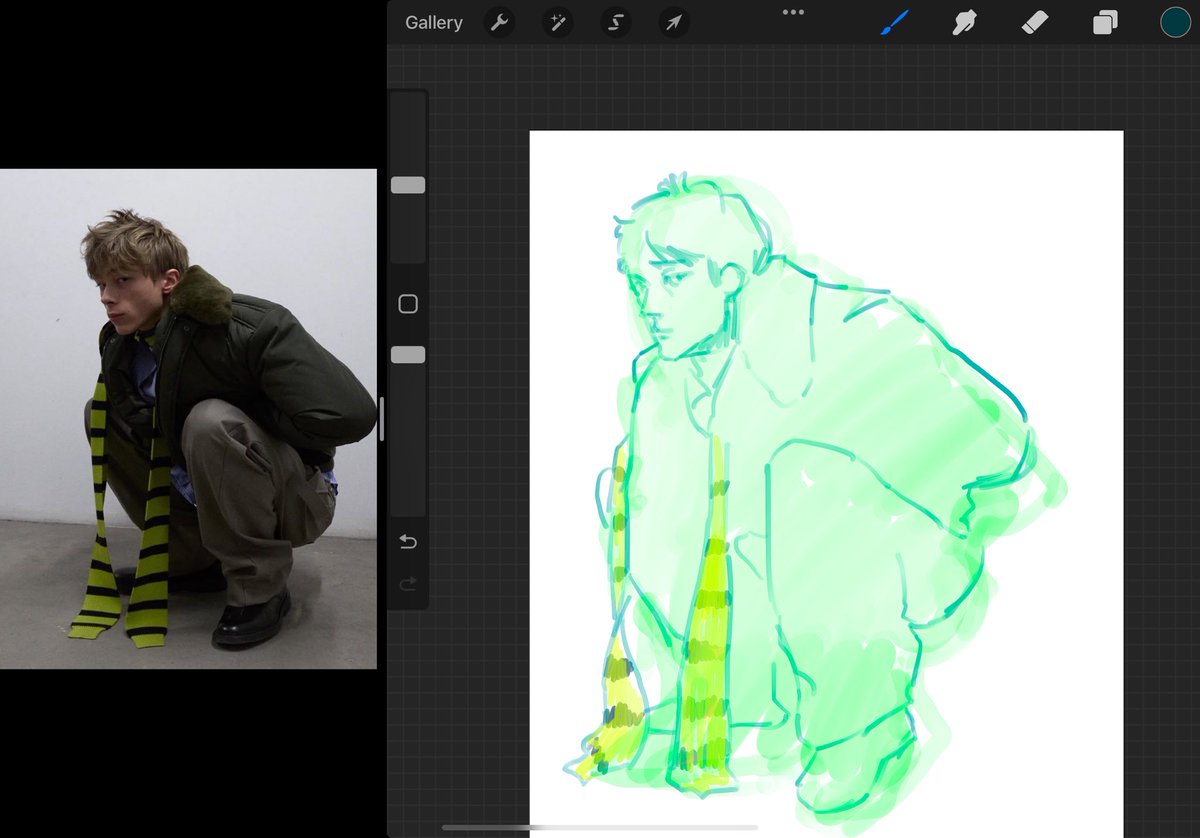Open the Layers panel

1105,22
